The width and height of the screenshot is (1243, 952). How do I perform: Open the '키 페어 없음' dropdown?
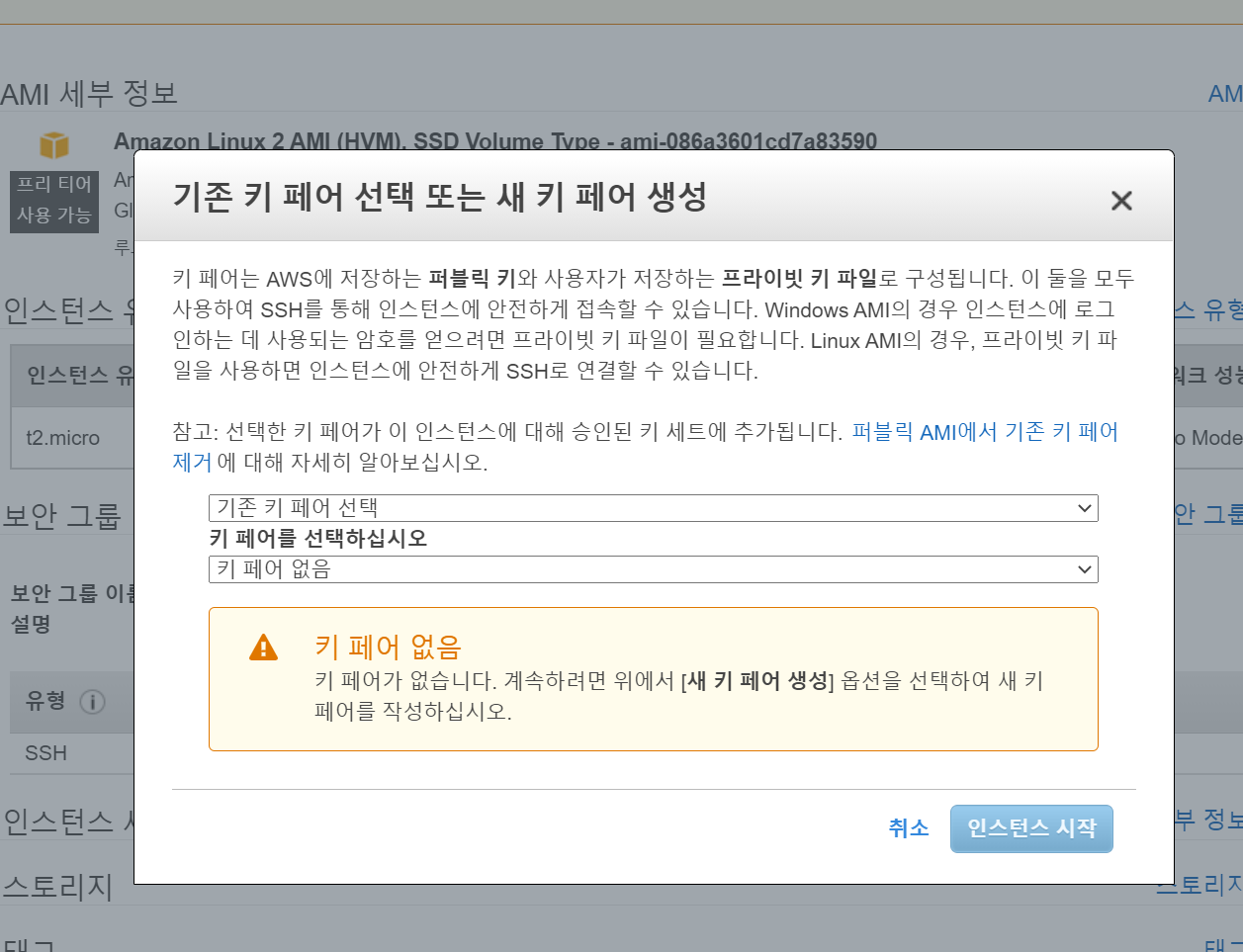tap(654, 569)
